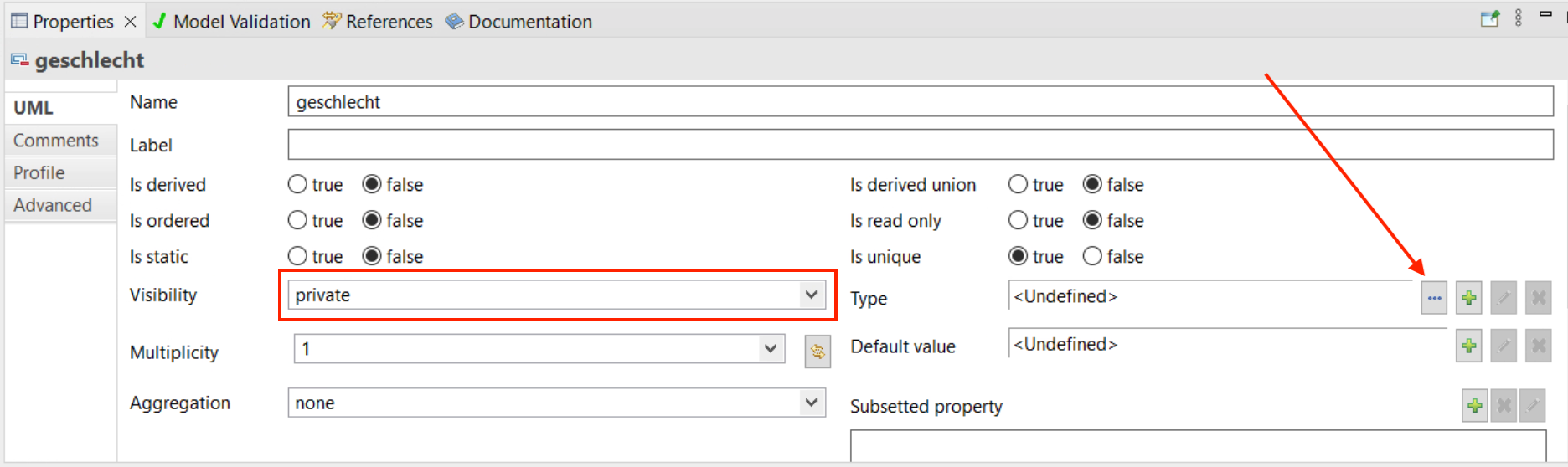1568x467 pixels.
Task: Open the Aggregation dropdown showing none
Action: click(556, 403)
